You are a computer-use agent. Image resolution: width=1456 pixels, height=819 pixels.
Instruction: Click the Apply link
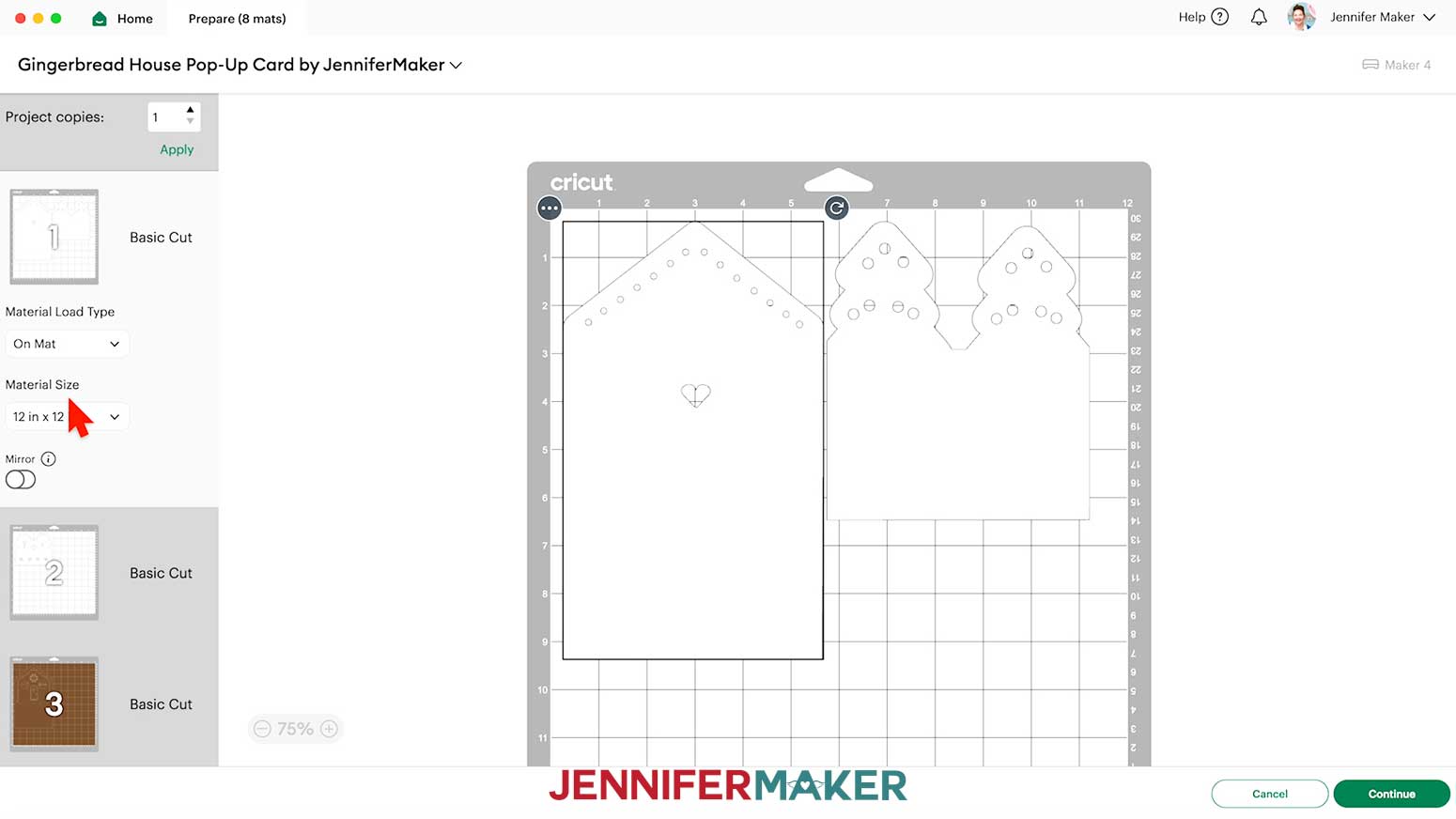coord(177,149)
